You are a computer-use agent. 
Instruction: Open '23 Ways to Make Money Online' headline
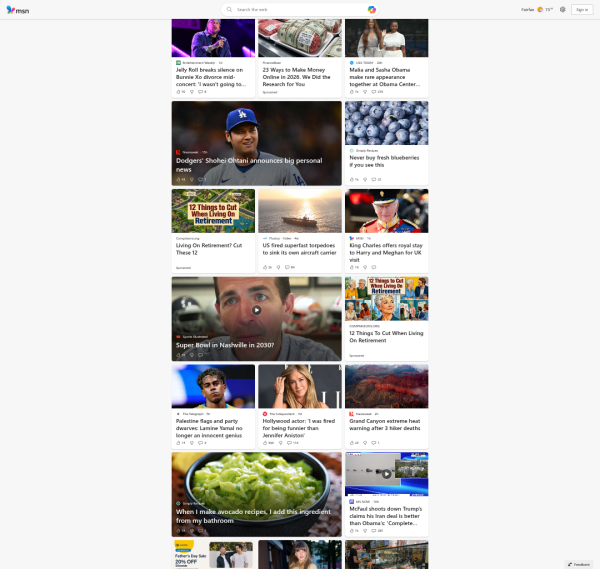tap(296, 77)
